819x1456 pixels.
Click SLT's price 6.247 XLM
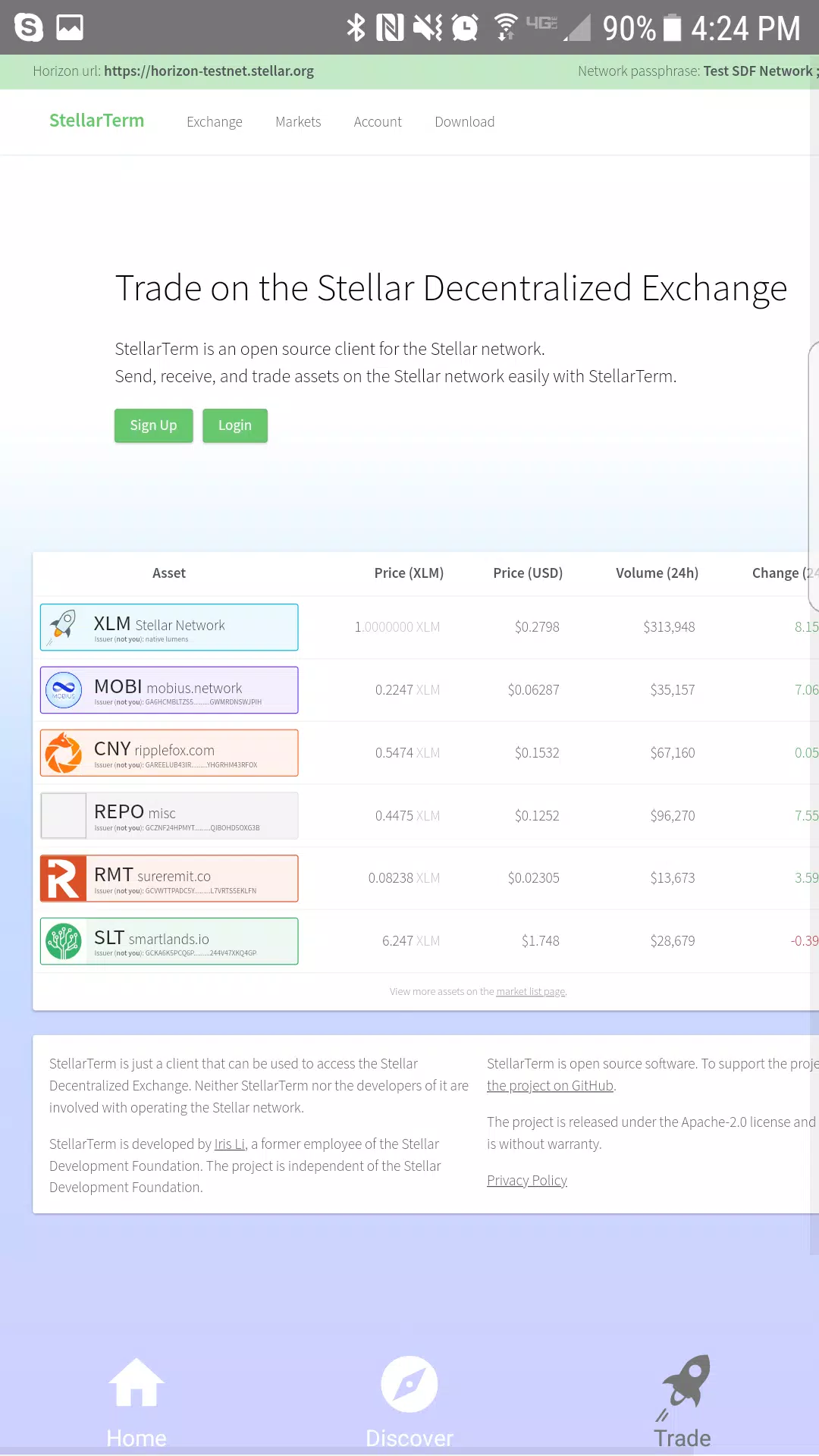point(411,941)
